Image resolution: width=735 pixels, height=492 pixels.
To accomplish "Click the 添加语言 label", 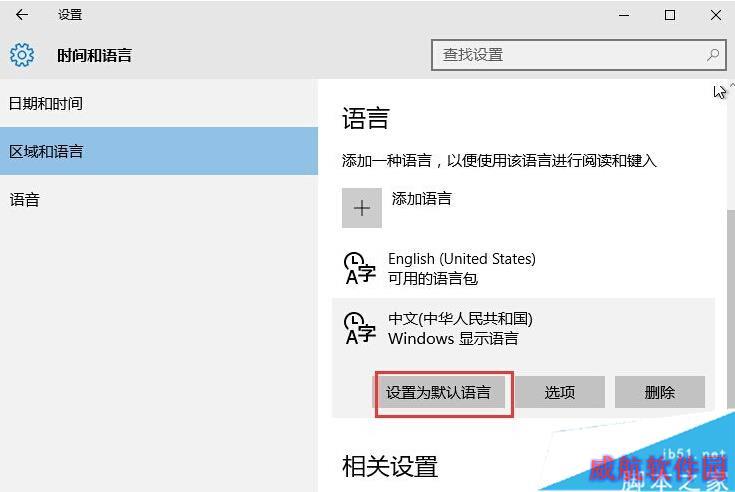I will click(x=421, y=199).
